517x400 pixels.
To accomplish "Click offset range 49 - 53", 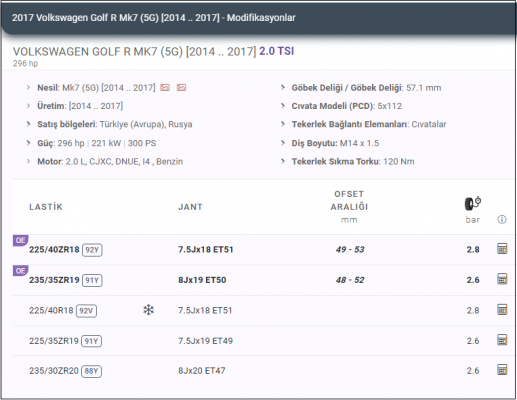I will coord(350,249).
